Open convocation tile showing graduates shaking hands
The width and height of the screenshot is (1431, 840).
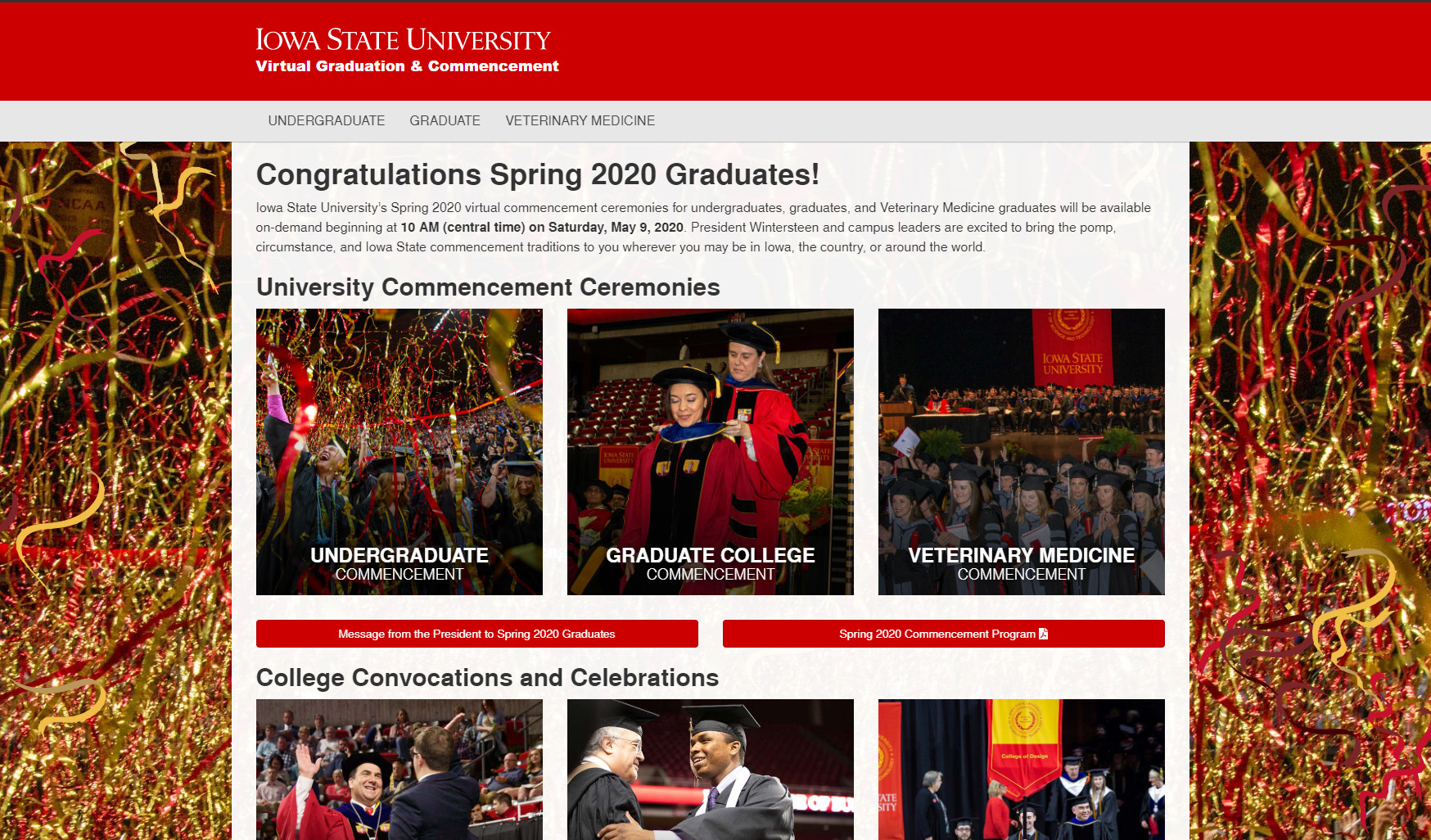coord(711,770)
